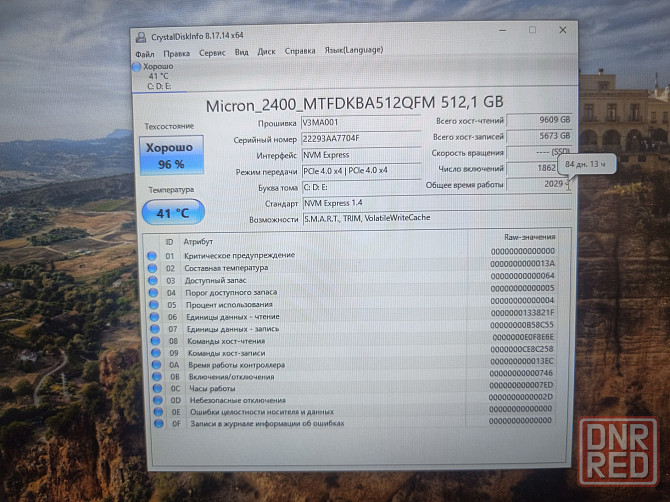Click the standard field NVM Express 1.4
The height and width of the screenshot is (502, 670).
click(x=437, y=203)
